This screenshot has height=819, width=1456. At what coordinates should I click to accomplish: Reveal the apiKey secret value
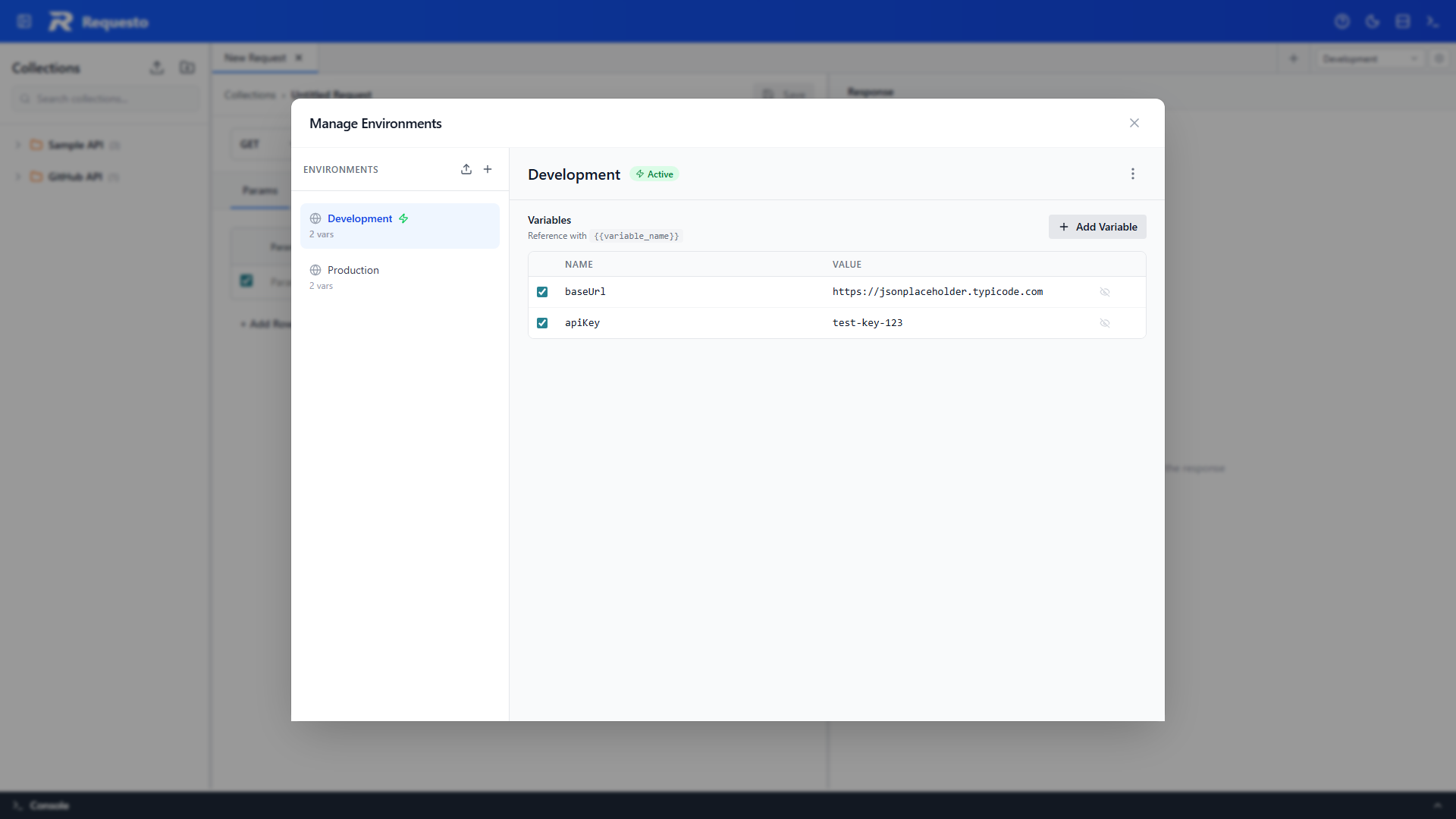coord(1105,323)
